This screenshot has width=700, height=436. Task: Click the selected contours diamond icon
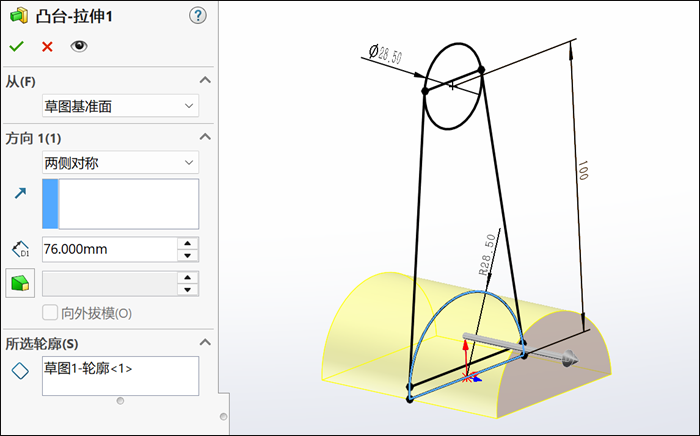[20, 372]
